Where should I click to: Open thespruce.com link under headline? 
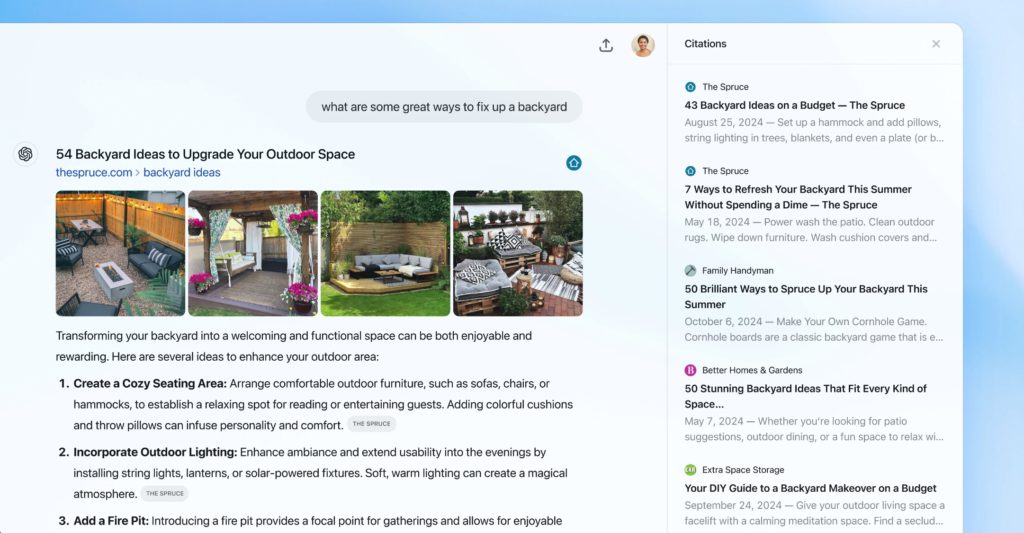tap(94, 172)
